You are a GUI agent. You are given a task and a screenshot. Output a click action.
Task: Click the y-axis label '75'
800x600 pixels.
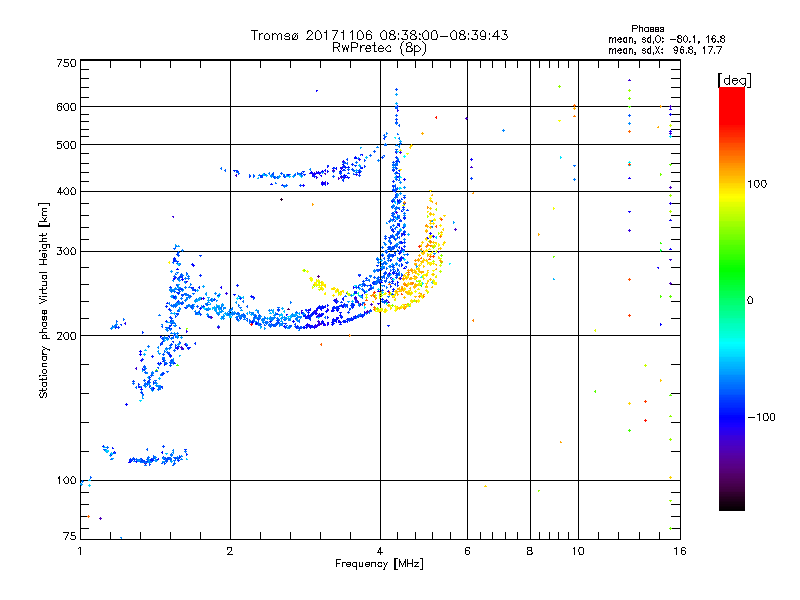[70, 536]
